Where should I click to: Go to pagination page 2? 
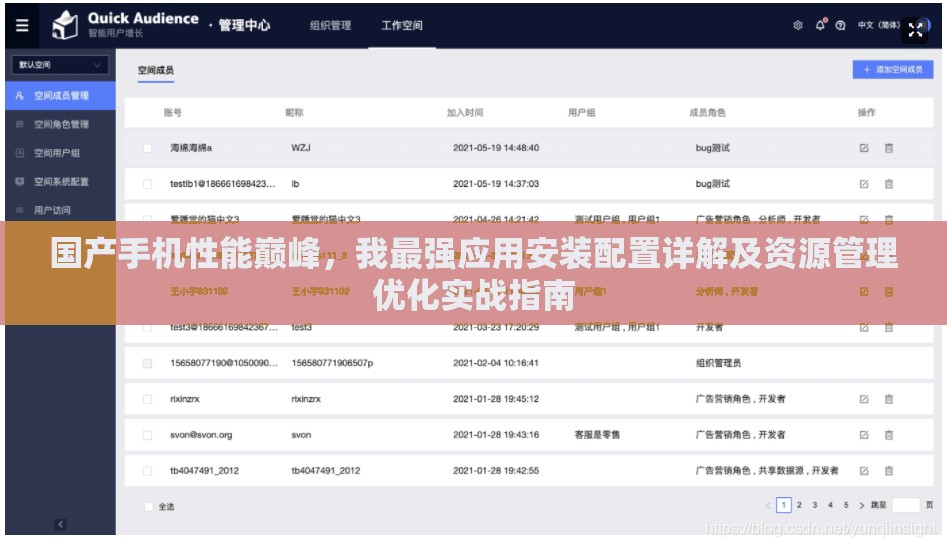coord(799,505)
